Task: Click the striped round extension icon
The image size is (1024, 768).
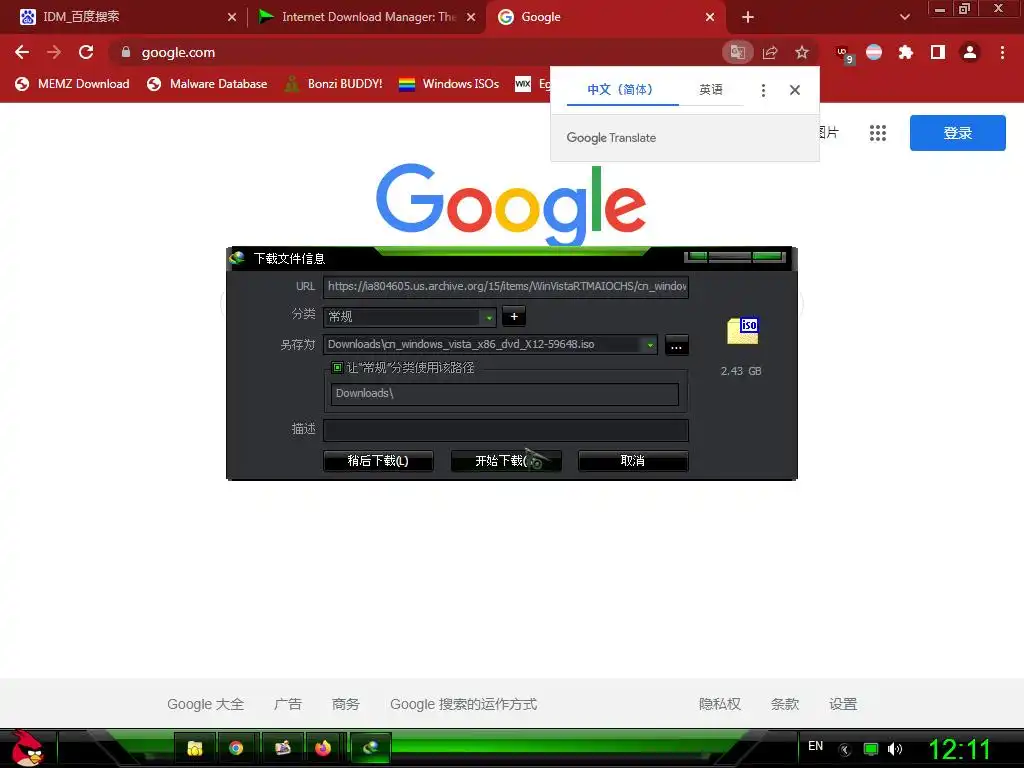Action: click(x=874, y=52)
